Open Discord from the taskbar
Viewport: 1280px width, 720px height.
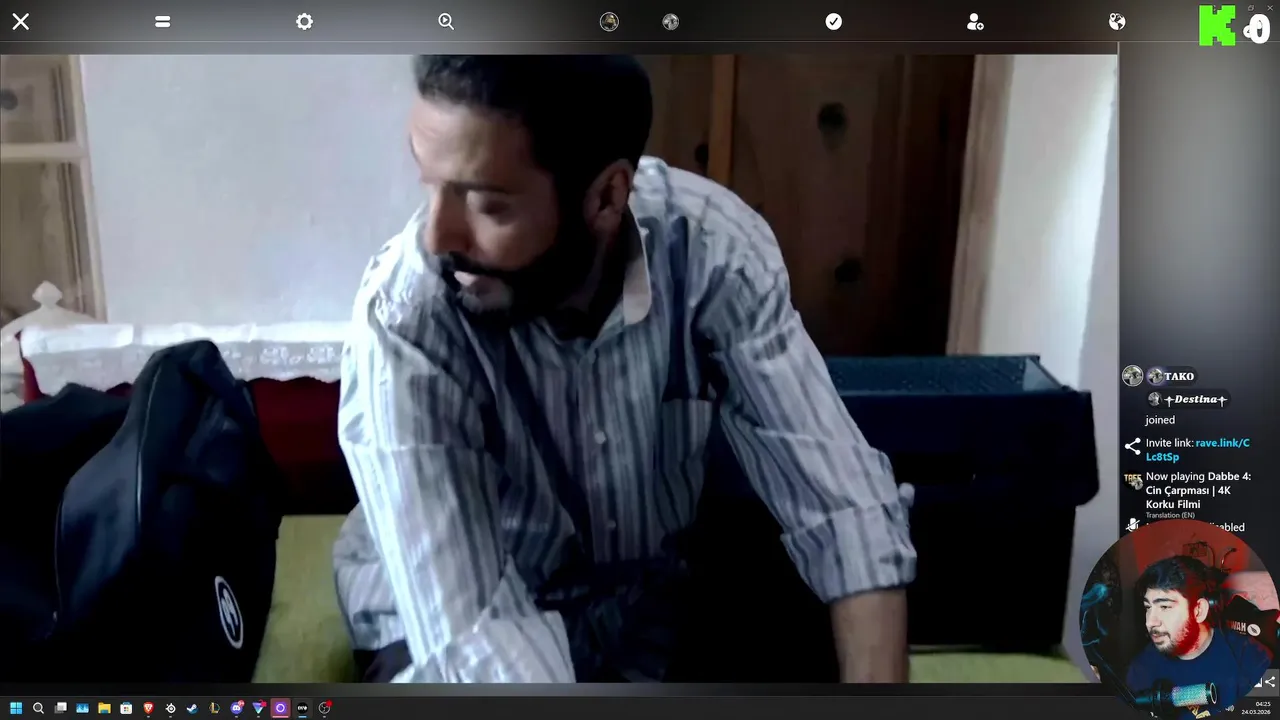pos(237,708)
